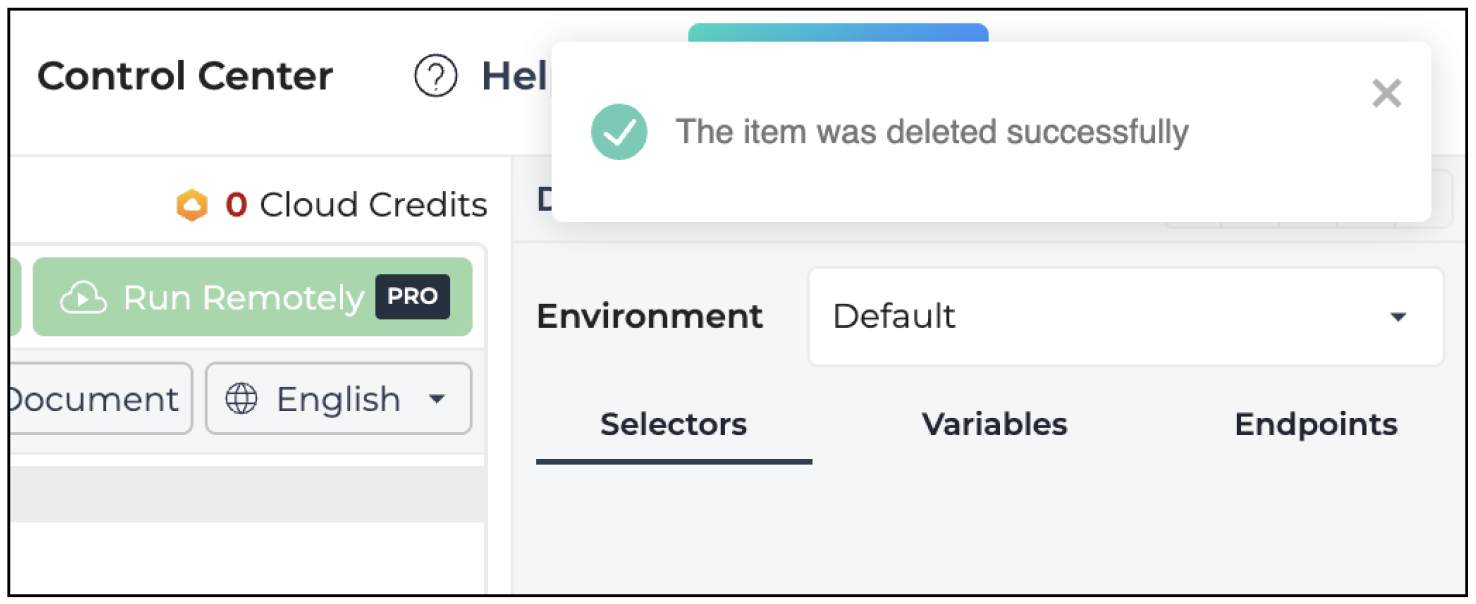This screenshot has width=1476, height=604.
Task: Open the Cloud Credits text link
Action: pos(373,205)
